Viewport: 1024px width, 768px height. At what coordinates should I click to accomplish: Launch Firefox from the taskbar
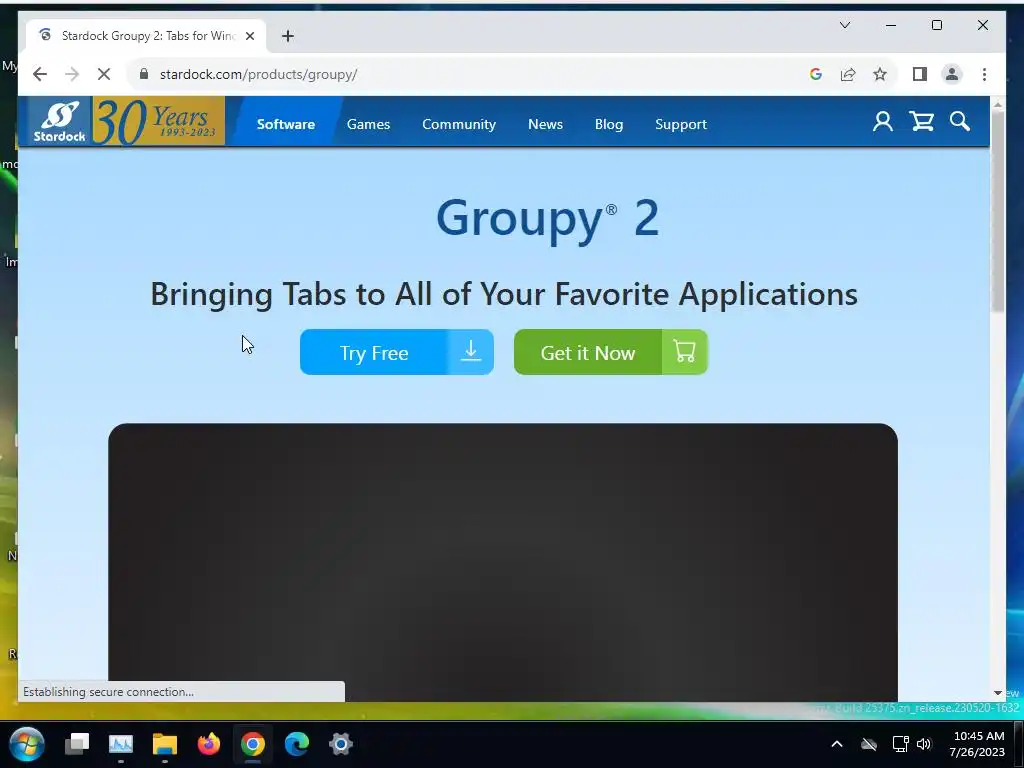[208, 744]
